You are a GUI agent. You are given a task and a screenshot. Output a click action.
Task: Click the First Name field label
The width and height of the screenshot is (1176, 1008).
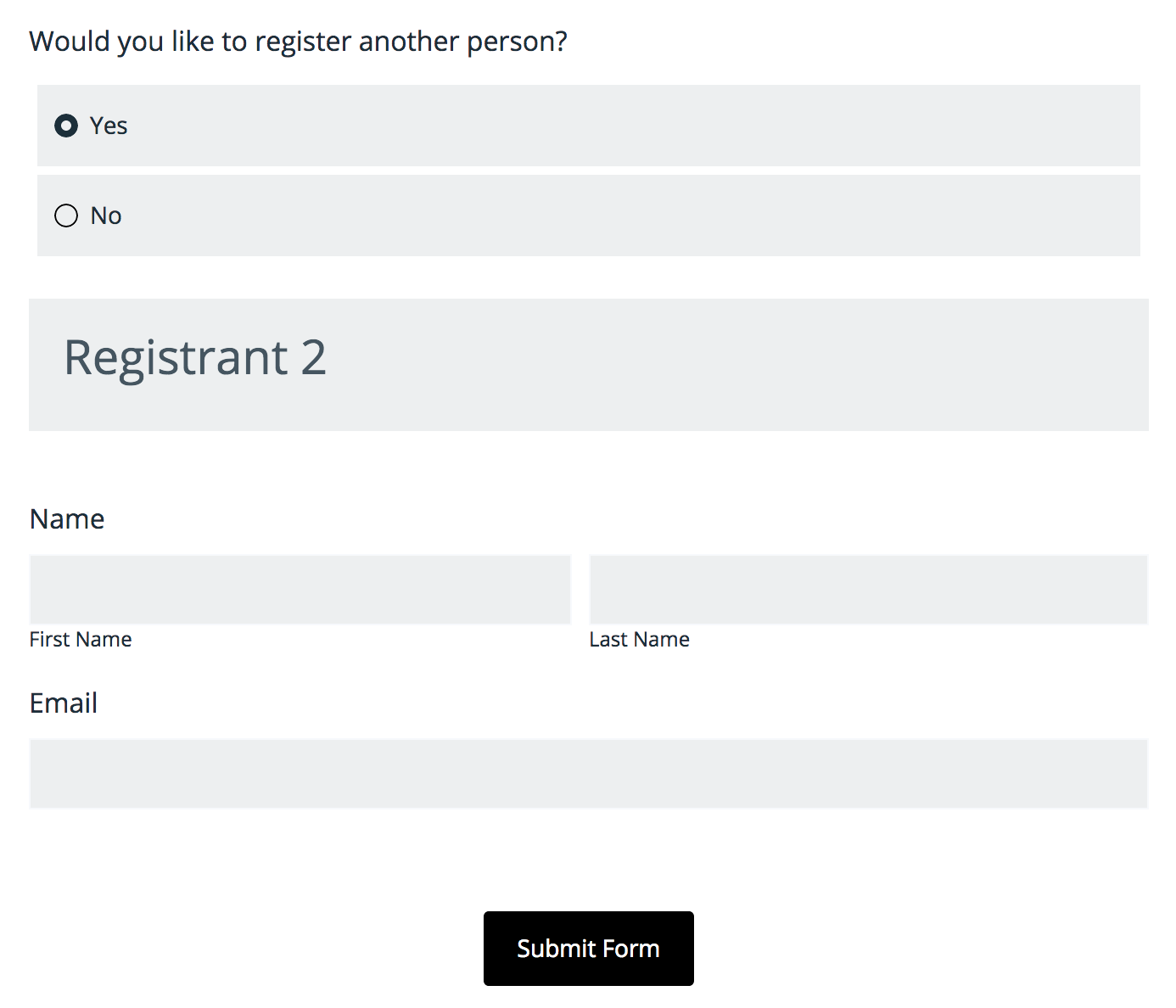(81, 639)
